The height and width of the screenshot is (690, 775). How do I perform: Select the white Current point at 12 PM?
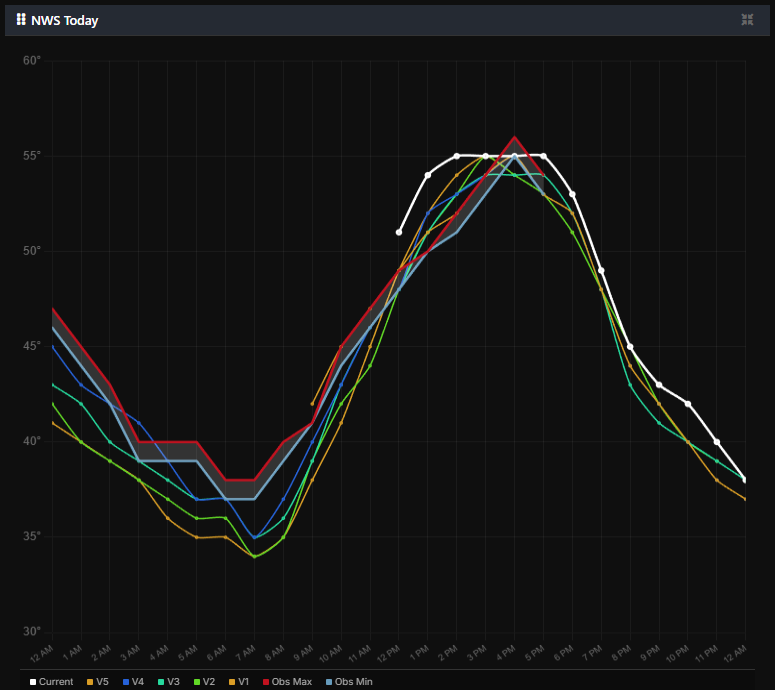tap(399, 232)
